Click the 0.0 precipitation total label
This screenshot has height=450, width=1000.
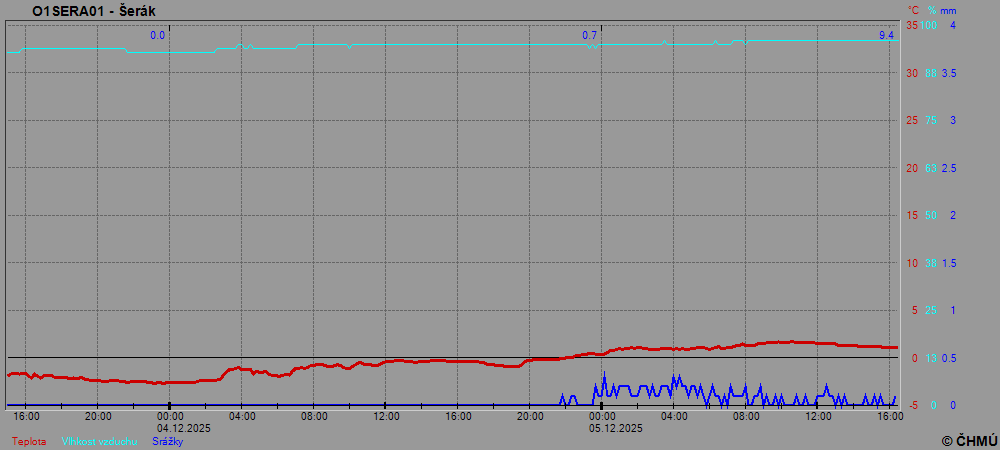[158, 36]
